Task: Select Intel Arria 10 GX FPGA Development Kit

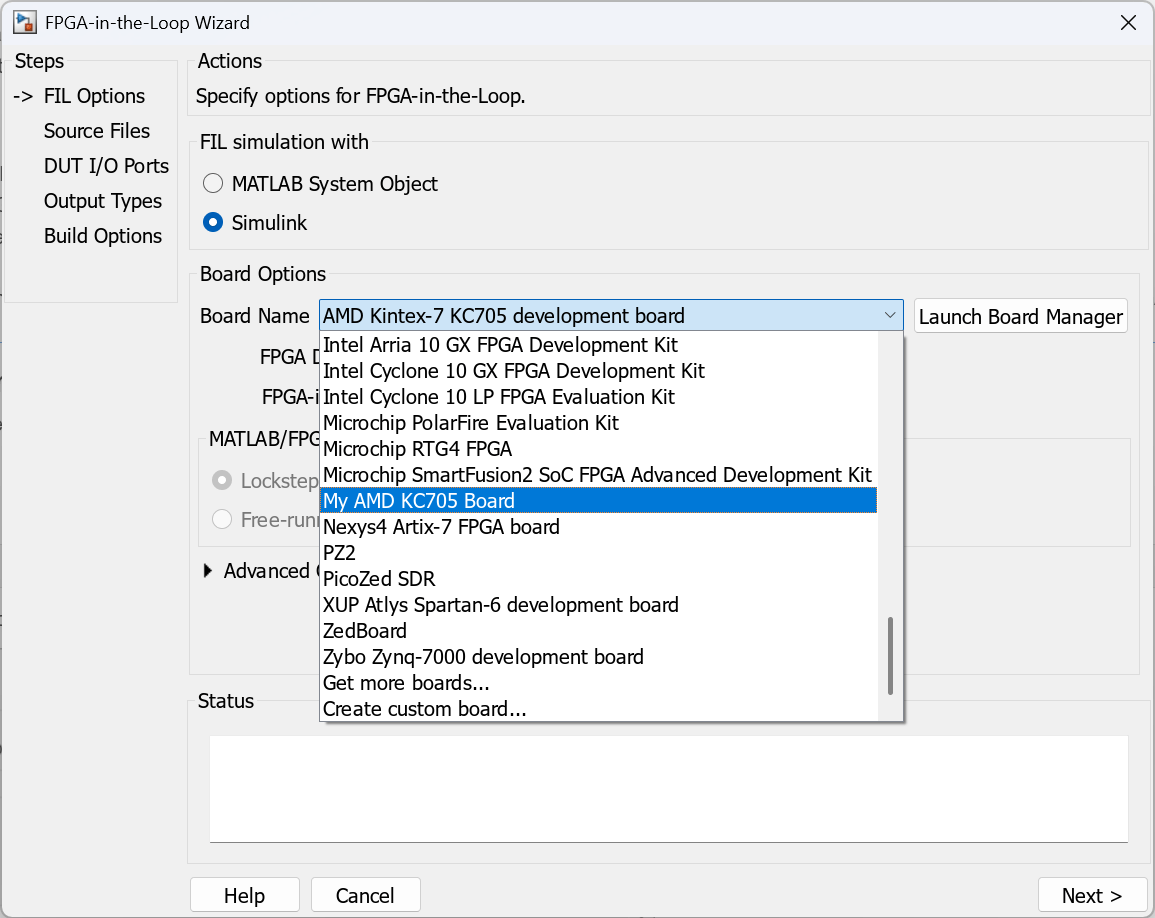Action: coord(500,345)
